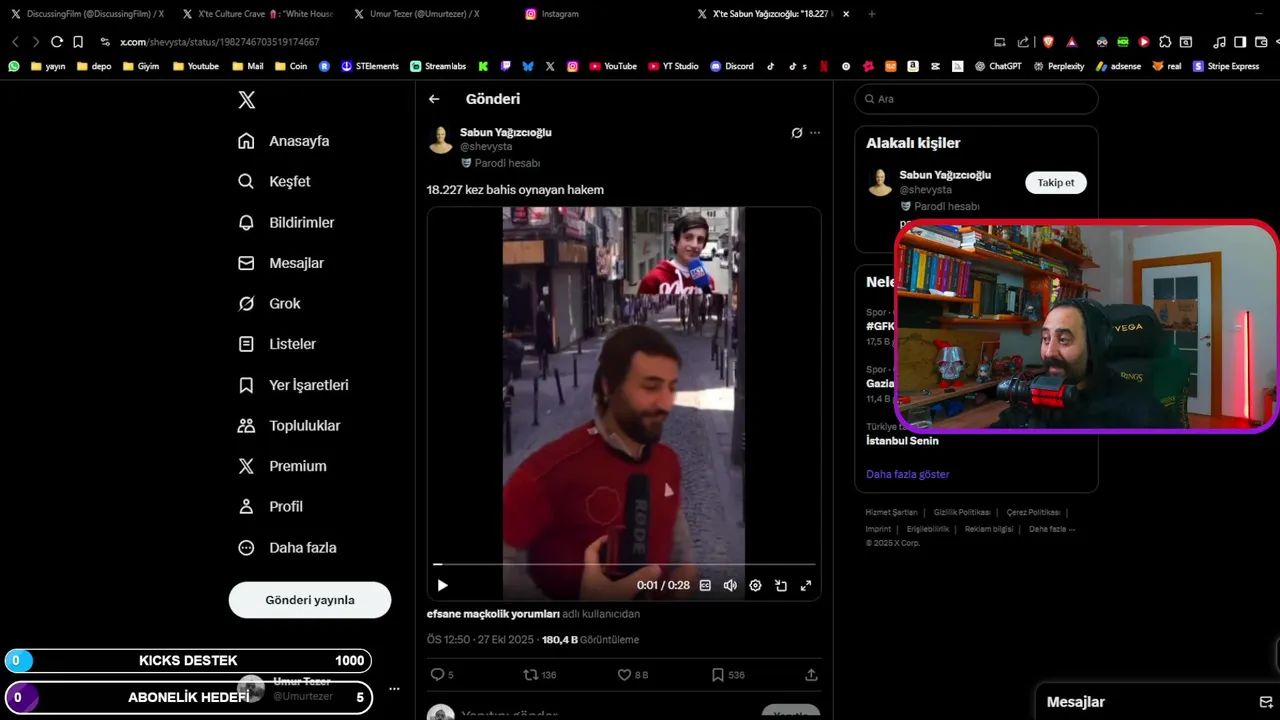Screen dimensions: 1280x720
Task: Seek on the video progress bar
Action: [624, 565]
